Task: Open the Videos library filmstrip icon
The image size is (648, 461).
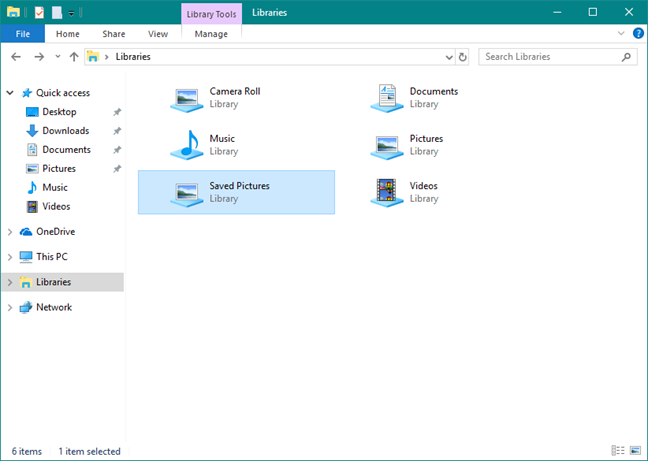Action: click(387, 192)
